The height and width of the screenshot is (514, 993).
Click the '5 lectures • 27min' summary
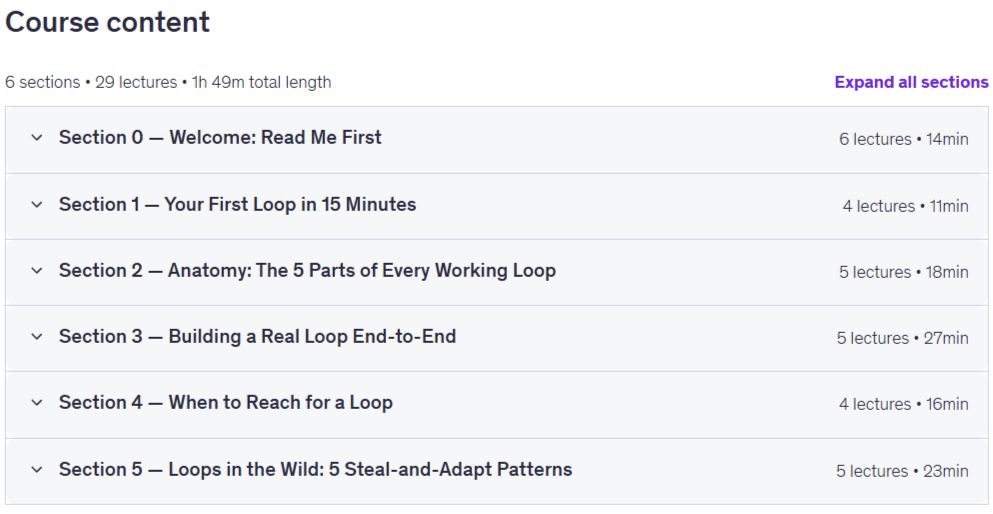click(x=902, y=338)
